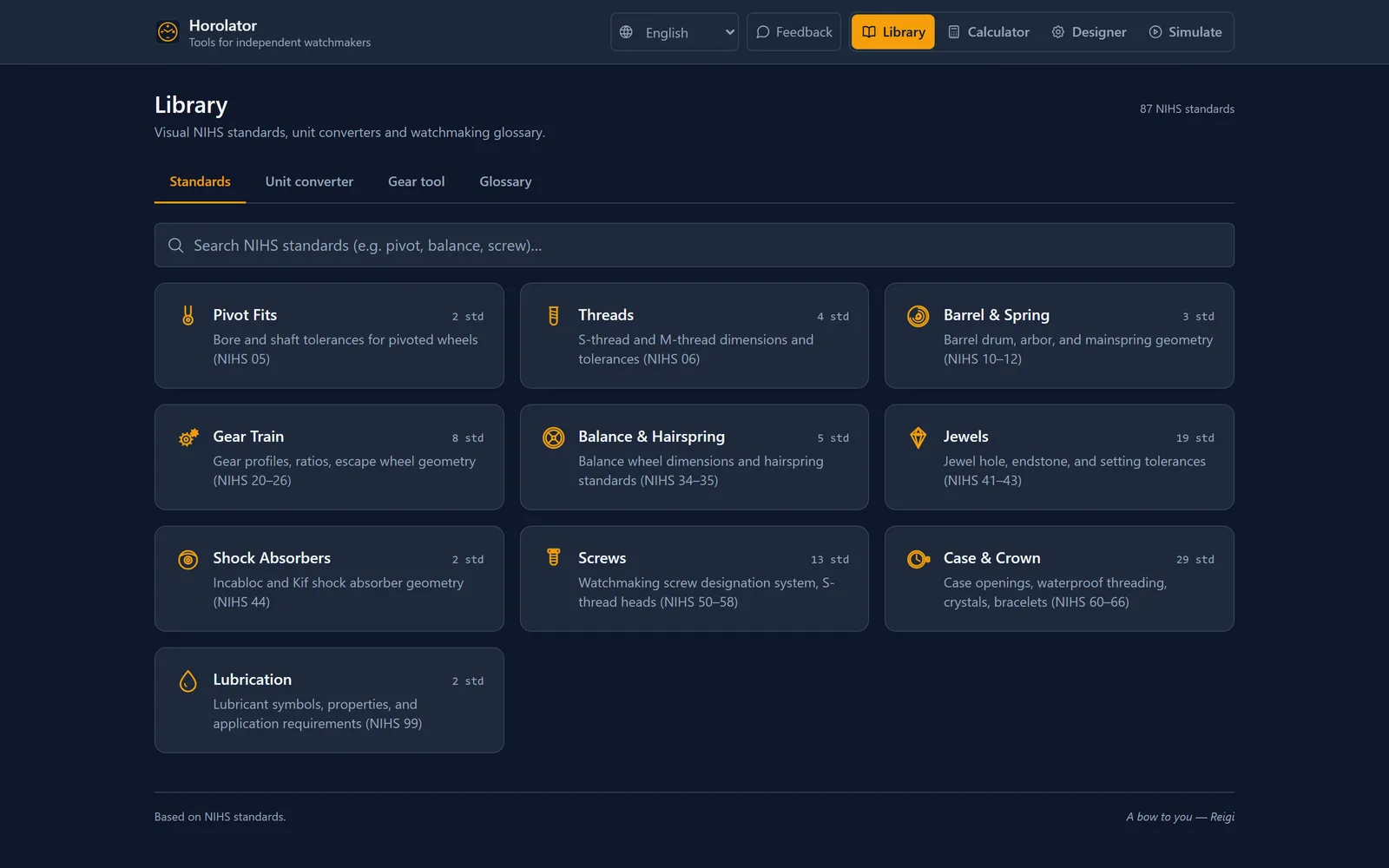
Task: Go to the Library nav item
Action: pos(892,32)
